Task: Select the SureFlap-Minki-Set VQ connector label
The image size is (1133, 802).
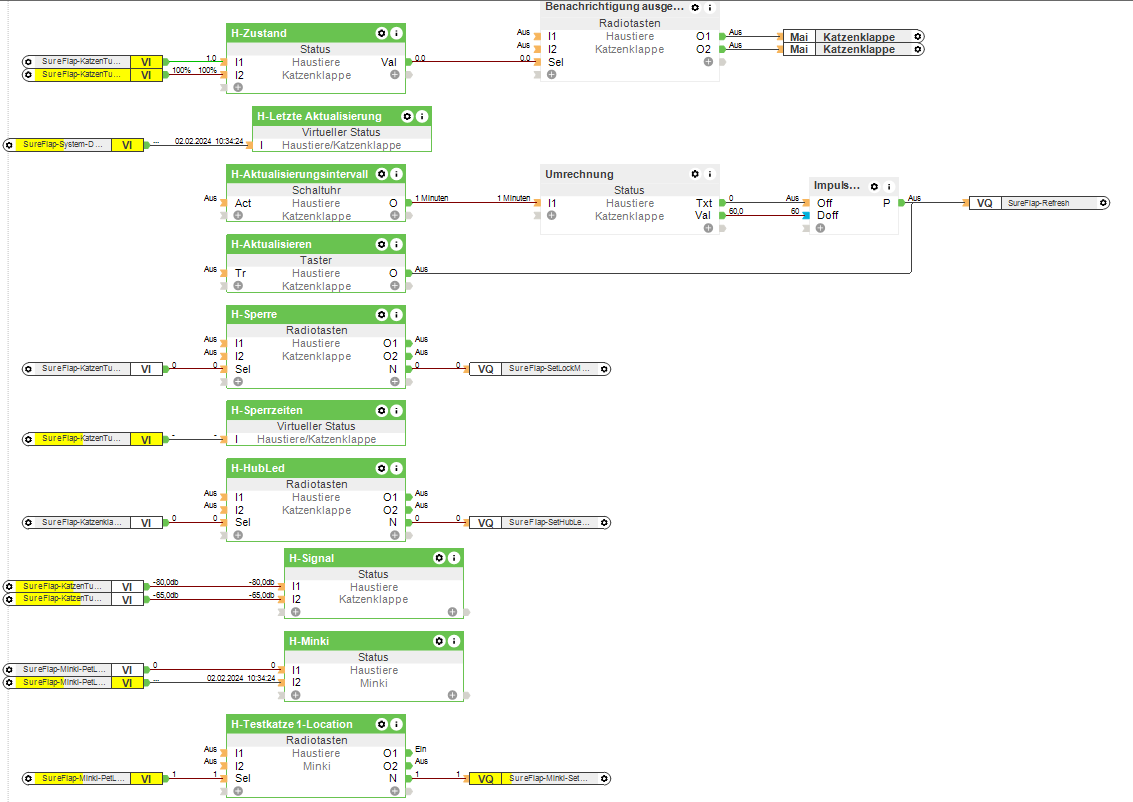Action: pos(548,778)
